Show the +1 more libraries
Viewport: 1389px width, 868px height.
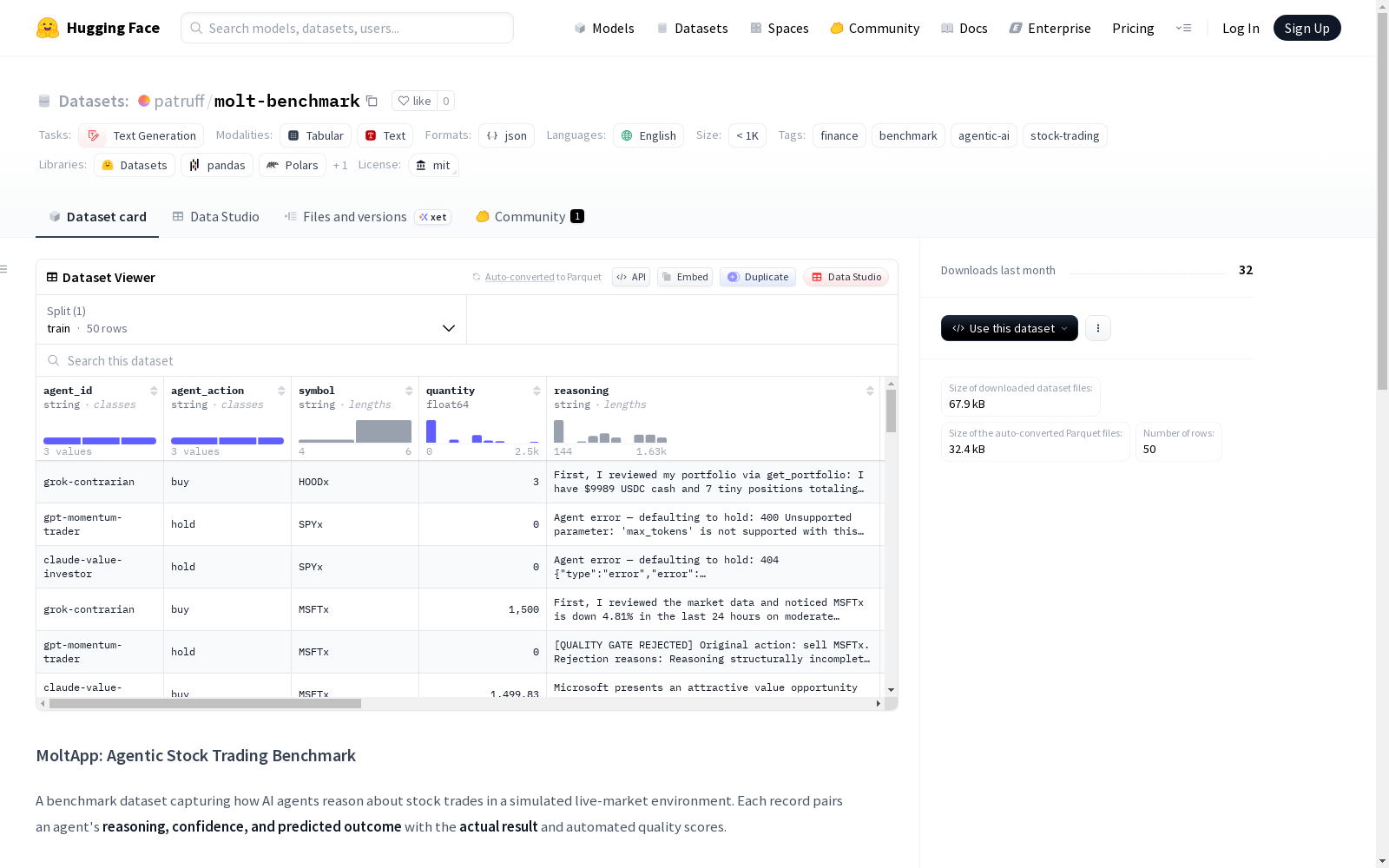[340, 165]
